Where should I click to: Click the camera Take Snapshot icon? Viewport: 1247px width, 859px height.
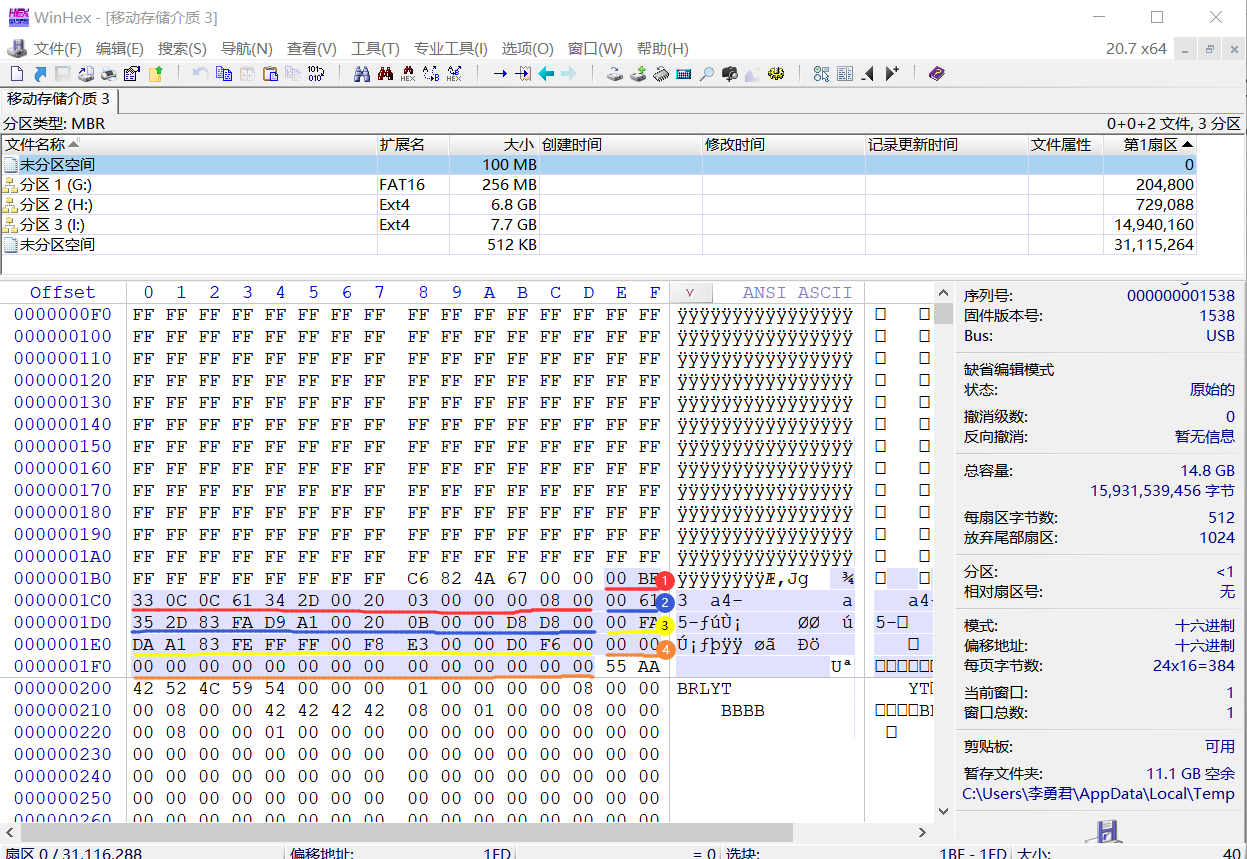pos(730,74)
